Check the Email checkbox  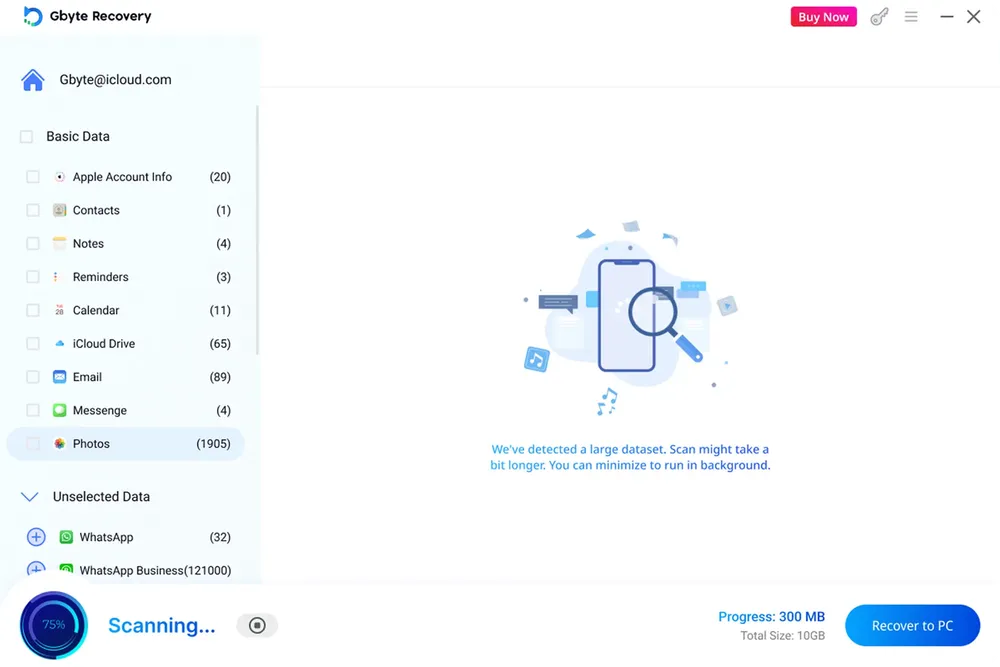point(33,377)
